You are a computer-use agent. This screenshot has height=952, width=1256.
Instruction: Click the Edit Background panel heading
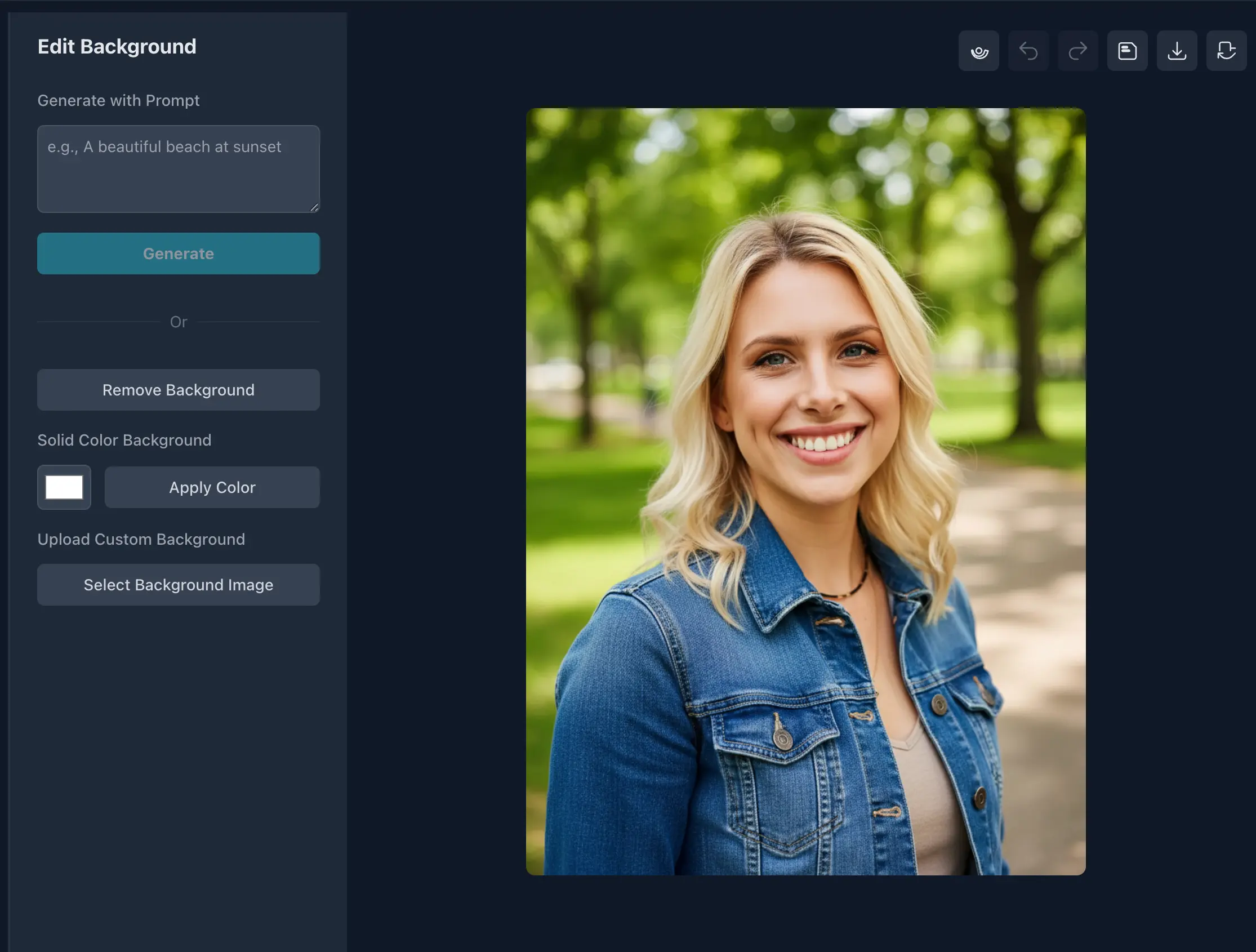[x=117, y=46]
